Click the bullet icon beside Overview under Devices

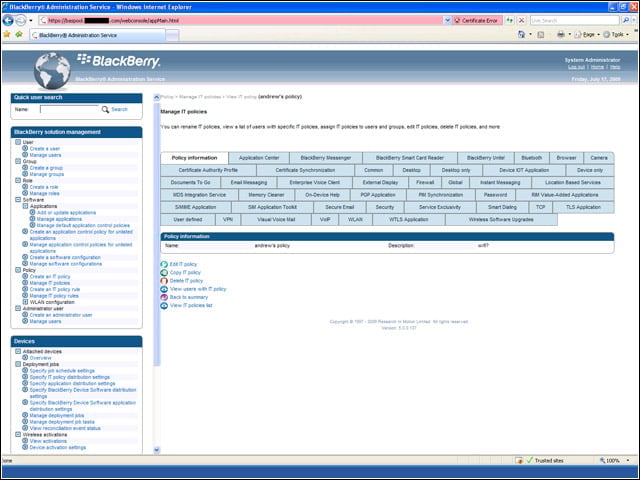(x=25, y=358)
